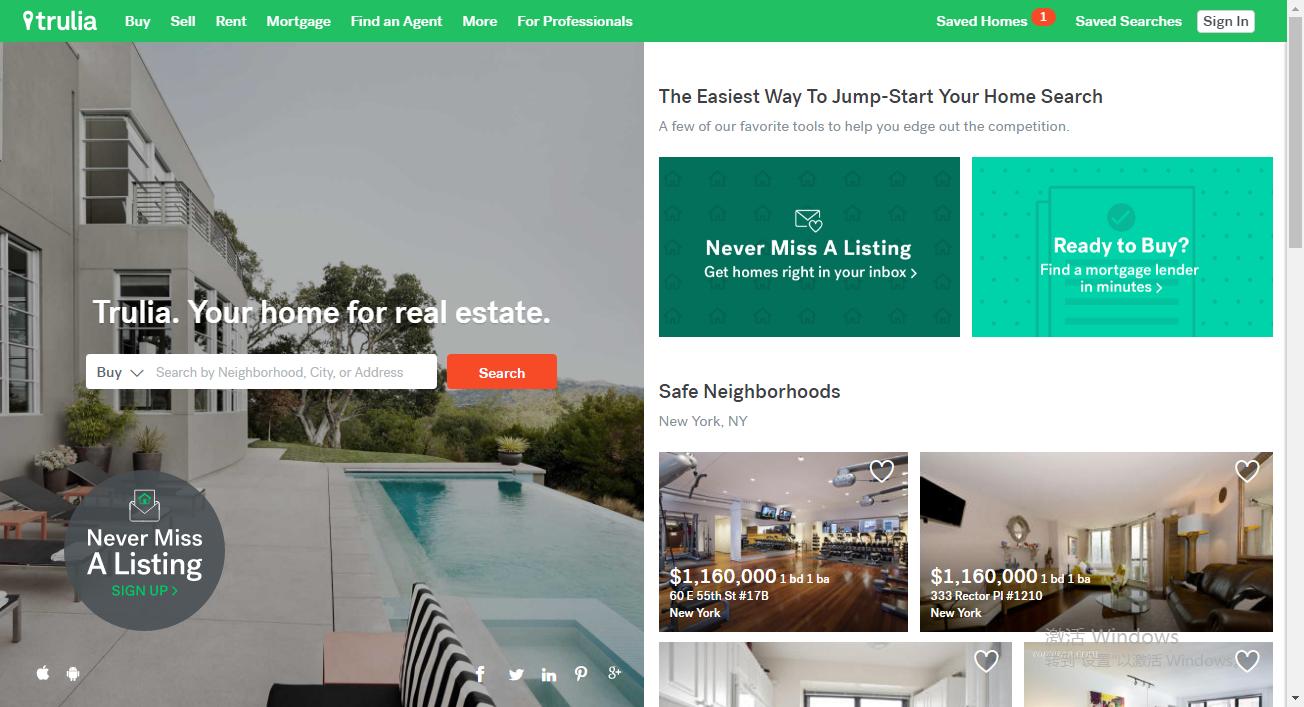Screen dimensions: 1304x707
Task: Open the LinkedIn icon
Action: point(549,674)
